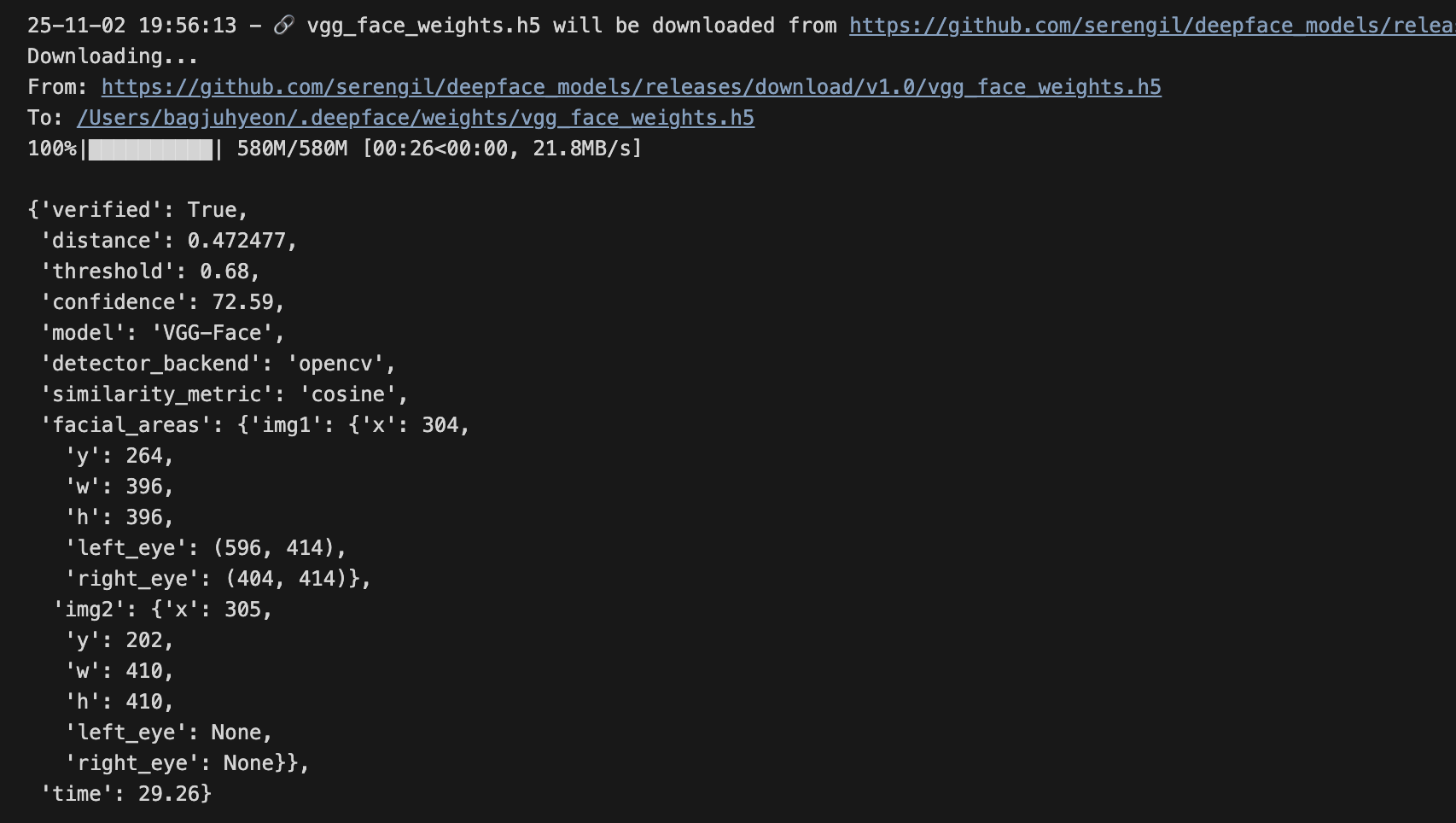Click the 580M/580M download size text
1456x823 pixels.
pos(292,149)
